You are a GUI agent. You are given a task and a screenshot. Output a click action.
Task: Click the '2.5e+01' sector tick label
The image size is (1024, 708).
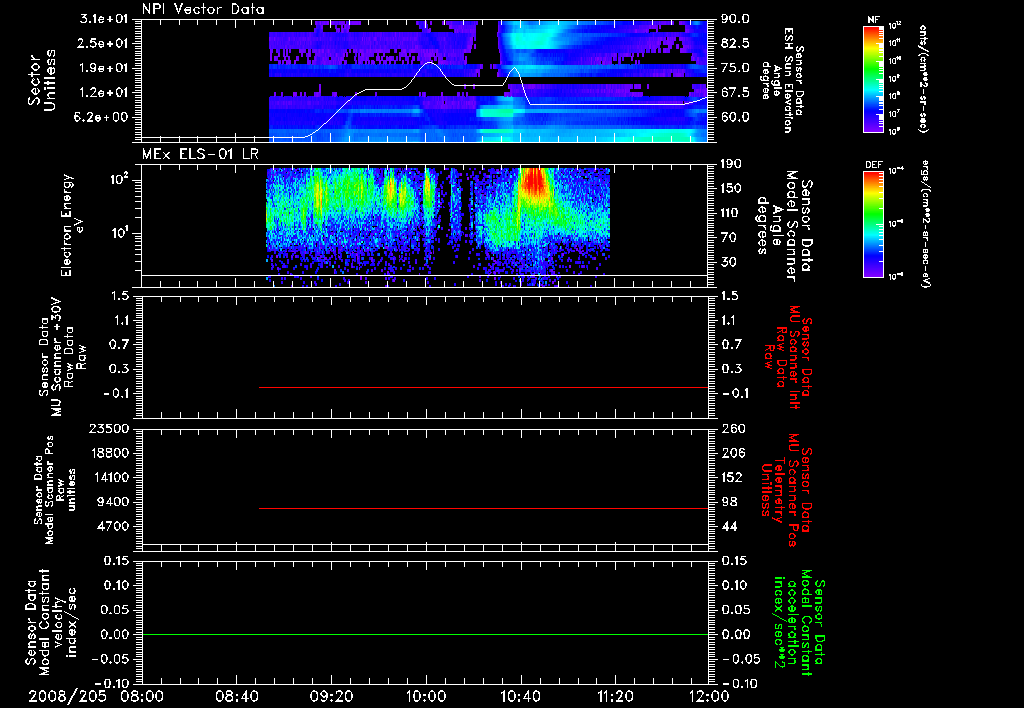(103, 43)
